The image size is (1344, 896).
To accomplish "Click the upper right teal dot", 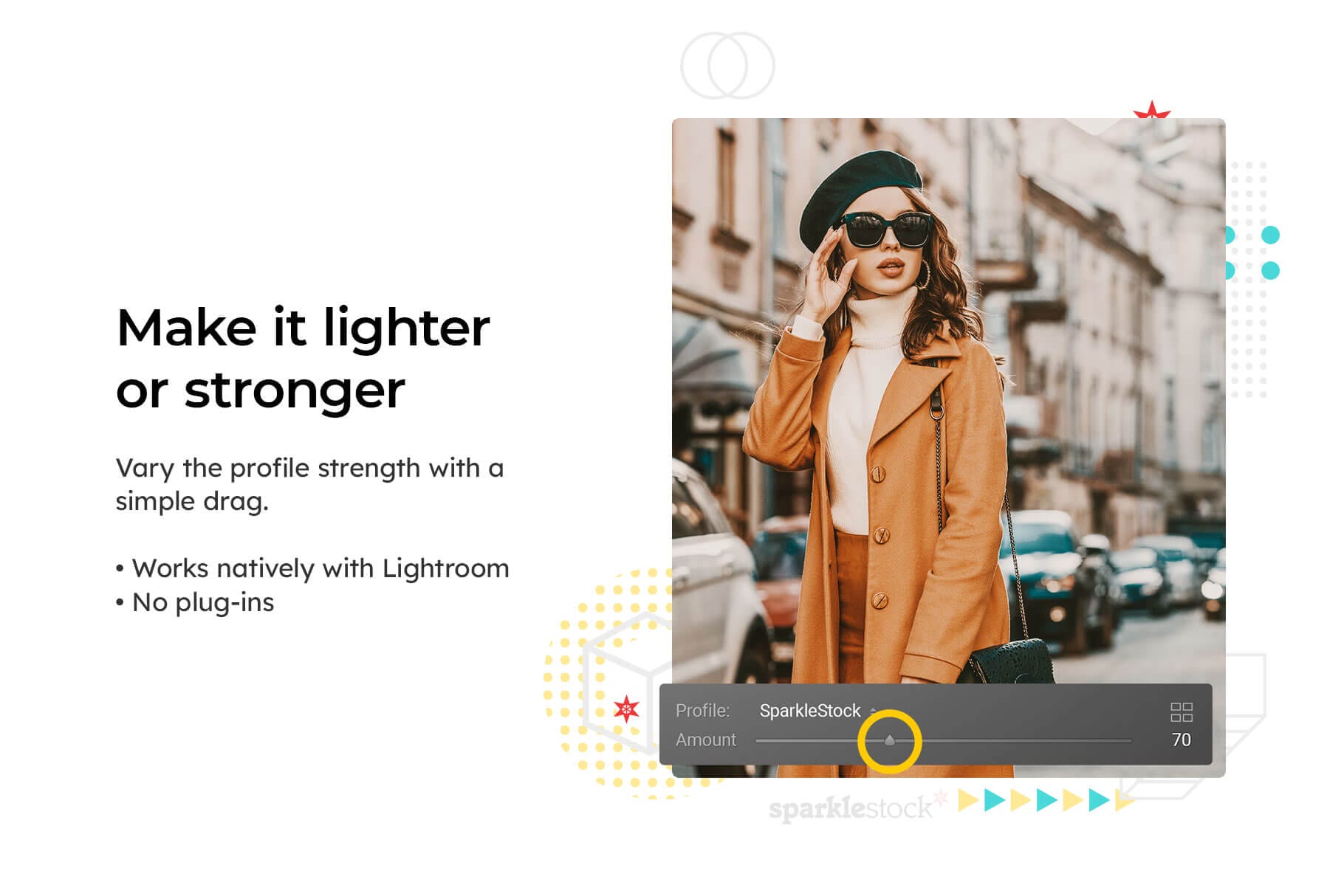I will tap(1270, 235).
